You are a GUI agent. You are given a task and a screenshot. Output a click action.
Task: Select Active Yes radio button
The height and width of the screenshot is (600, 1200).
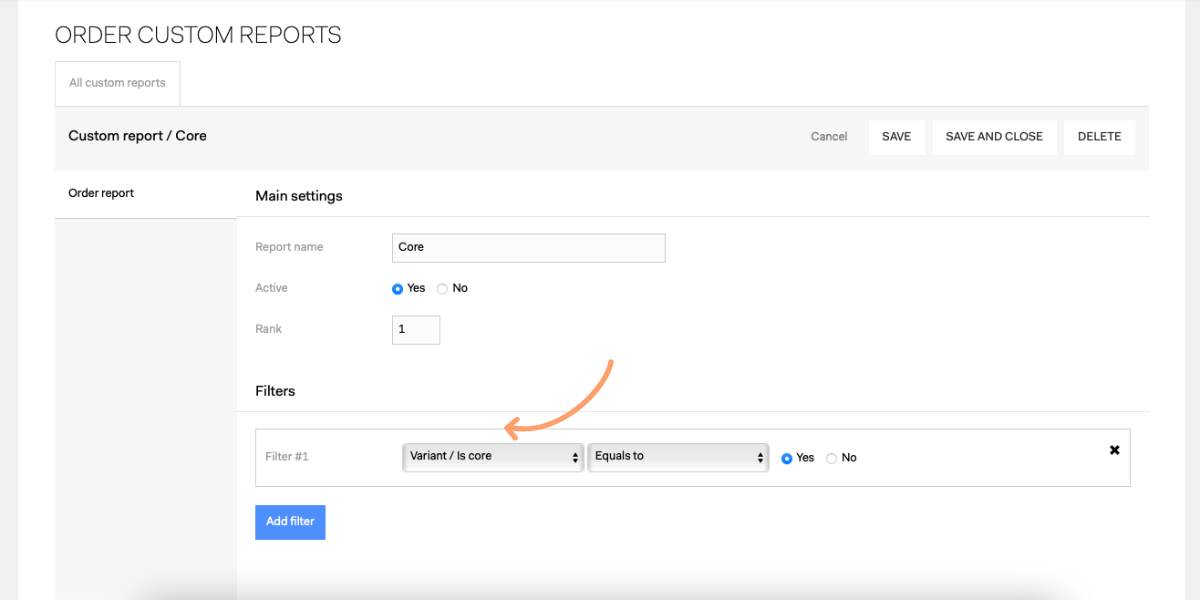click(397, 289)
